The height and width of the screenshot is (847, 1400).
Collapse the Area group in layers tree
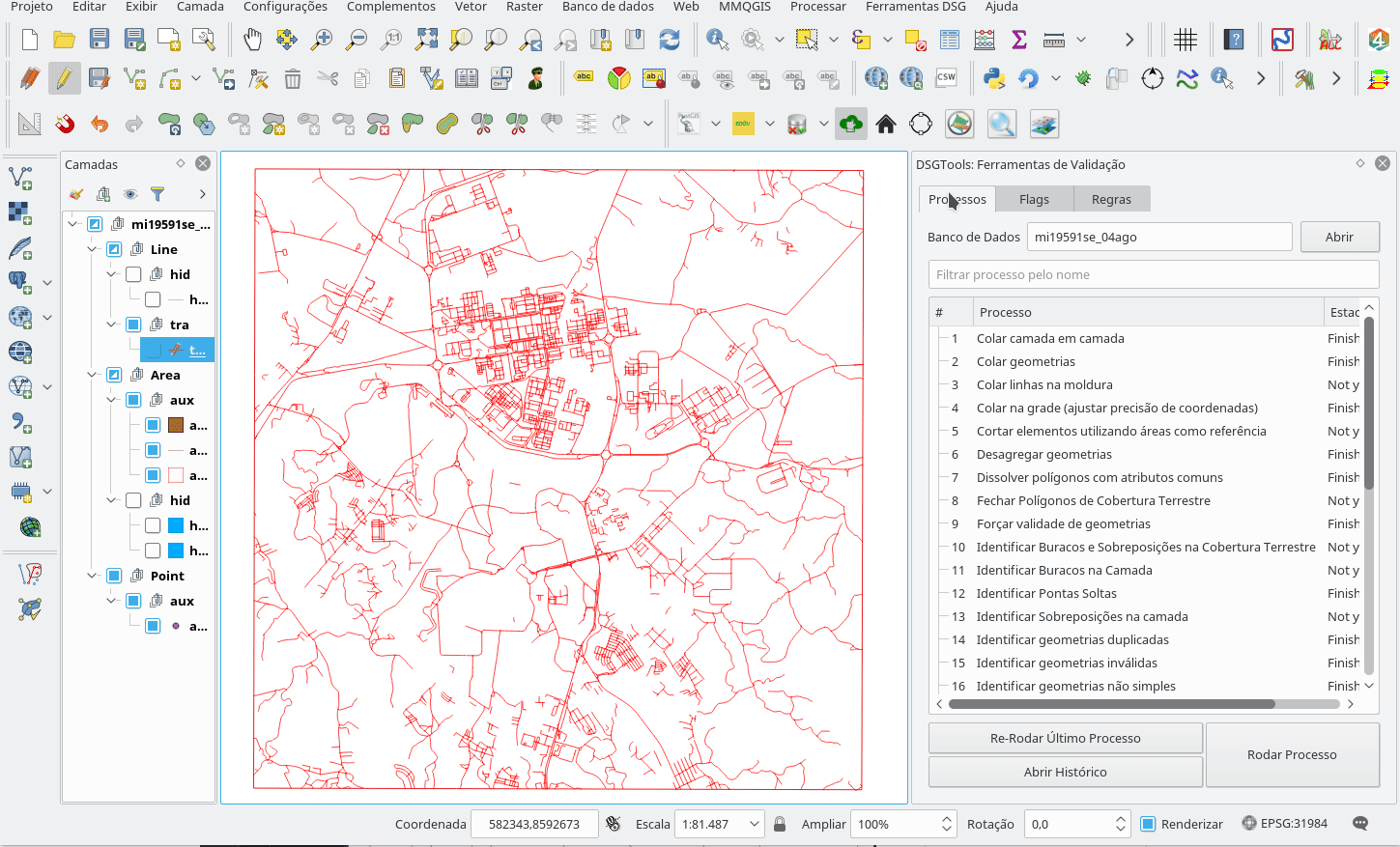tap(93, 375)
